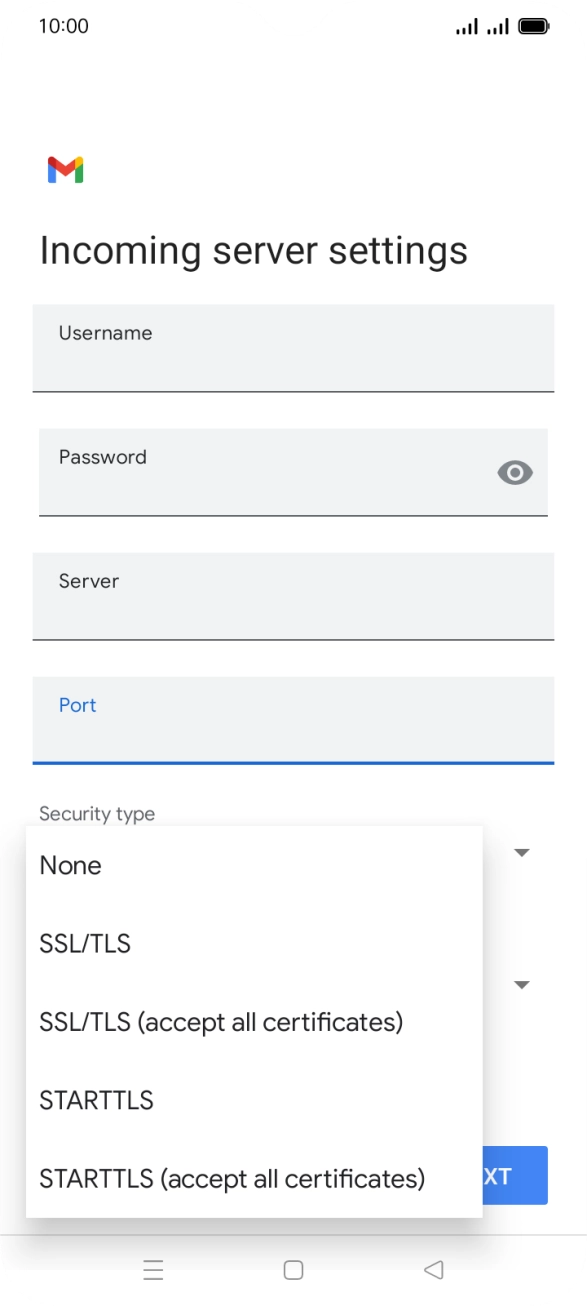The width and height of the screenshot is (587, 1306).
Task: Tap the Android back triangle icon
Action: tap(433, 1270)
